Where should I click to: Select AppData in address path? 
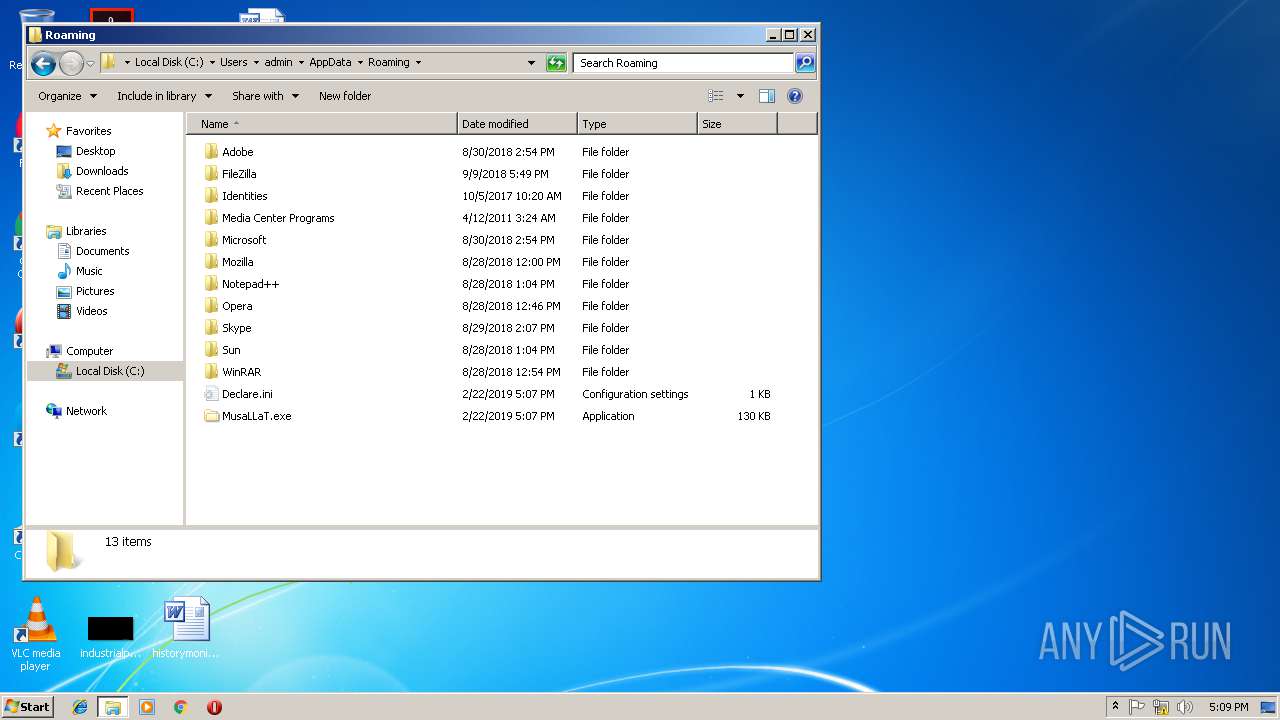pos(330,62)
